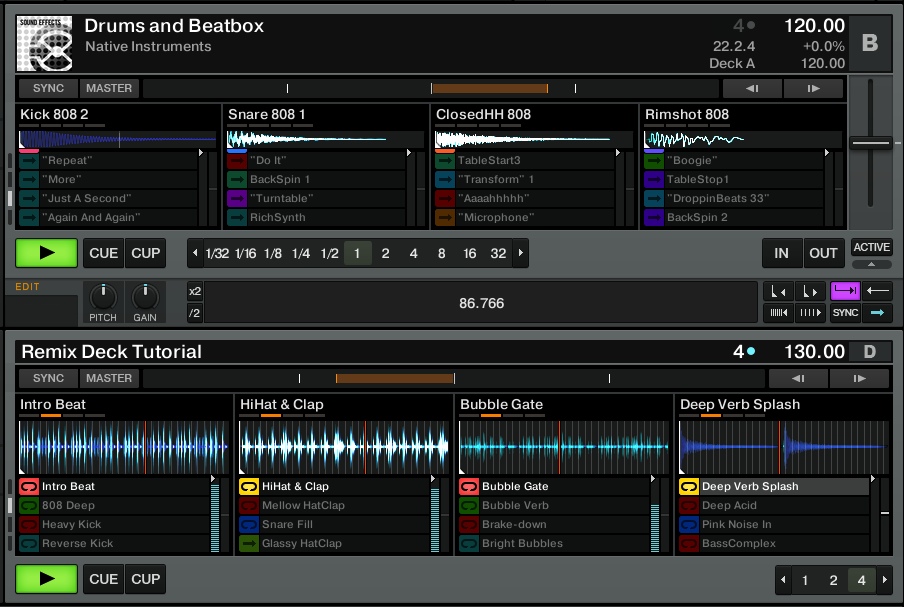Click the Drums and Beatbox cover art thumbnail
Viewport: 904px width, 607px height.
click(44, 43)
